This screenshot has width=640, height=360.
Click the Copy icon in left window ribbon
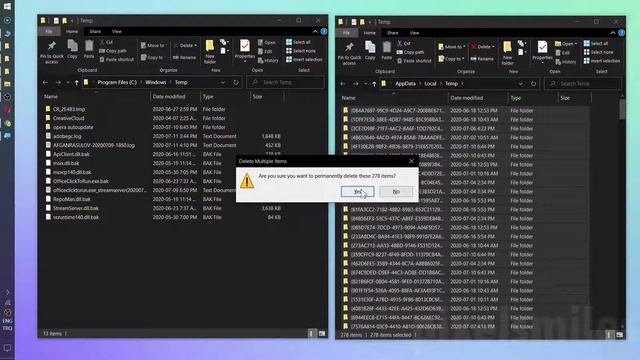pyautogui.click(x=72, y=49)
